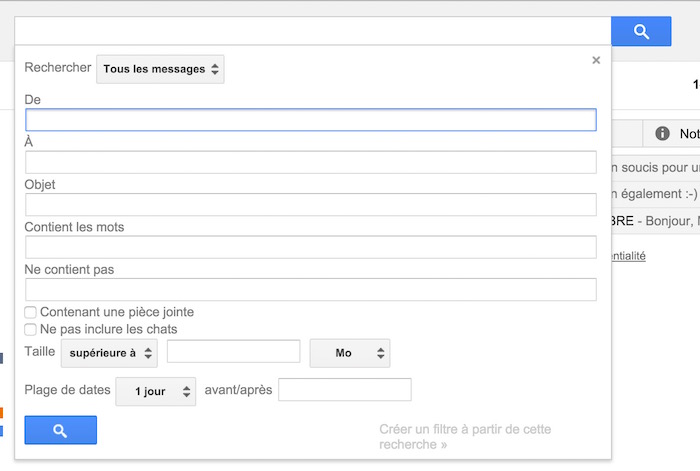700x471 pixels.
Task: Open the '1 jour' date range dropdown
Action: (x=155, y=391)
